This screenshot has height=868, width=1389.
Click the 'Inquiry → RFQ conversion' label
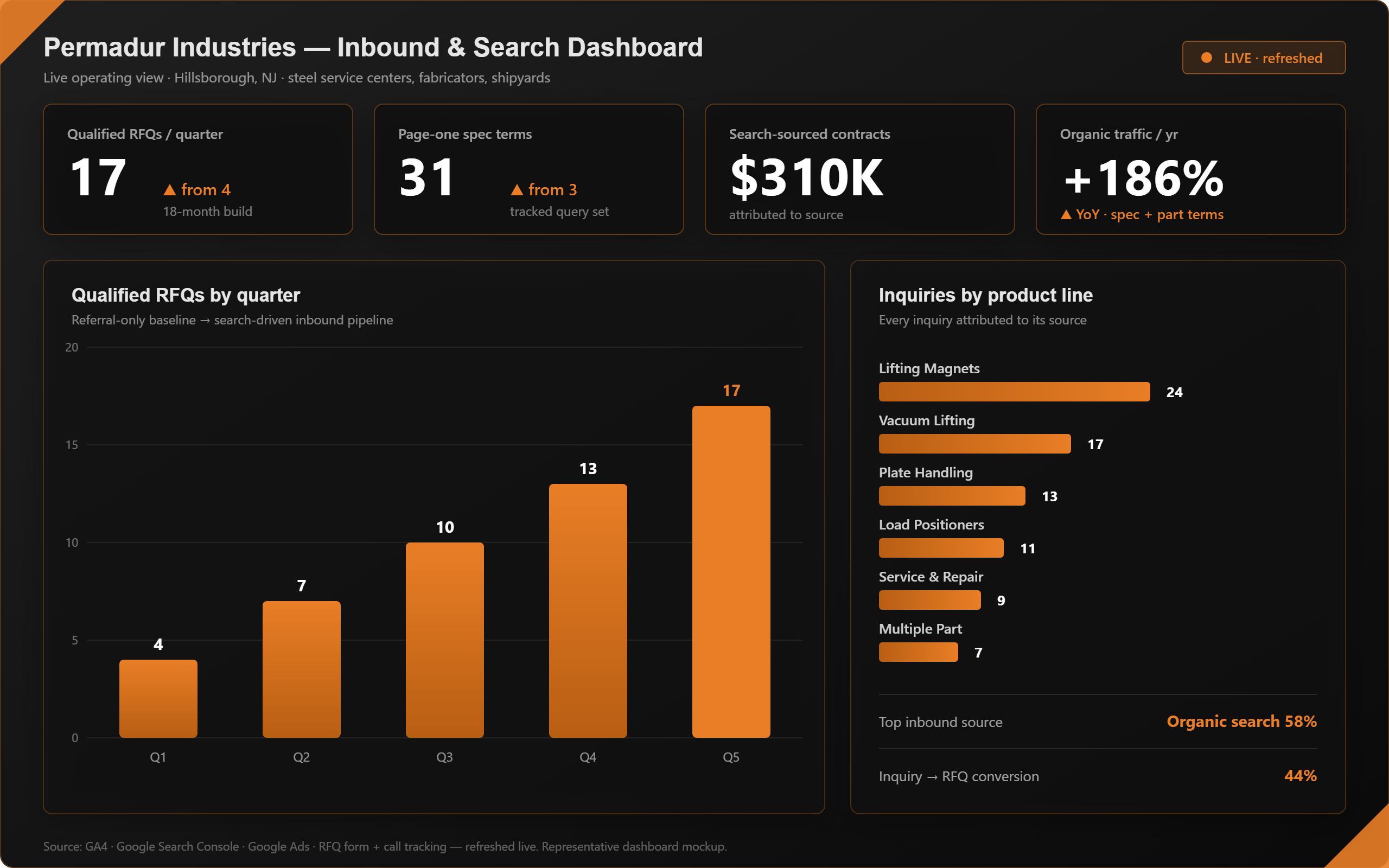(959, 776)
